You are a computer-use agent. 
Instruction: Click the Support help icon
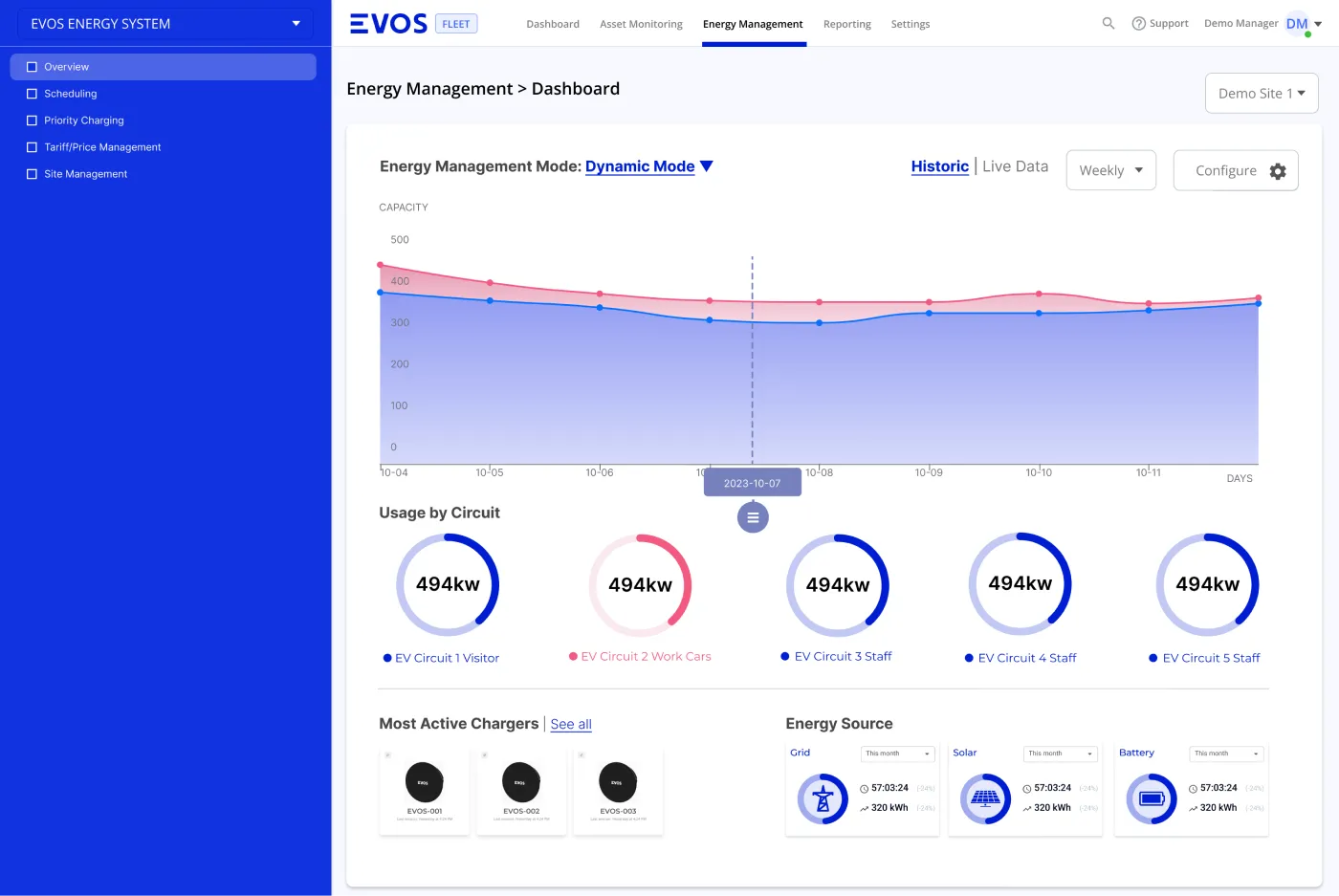(1137, 23)
